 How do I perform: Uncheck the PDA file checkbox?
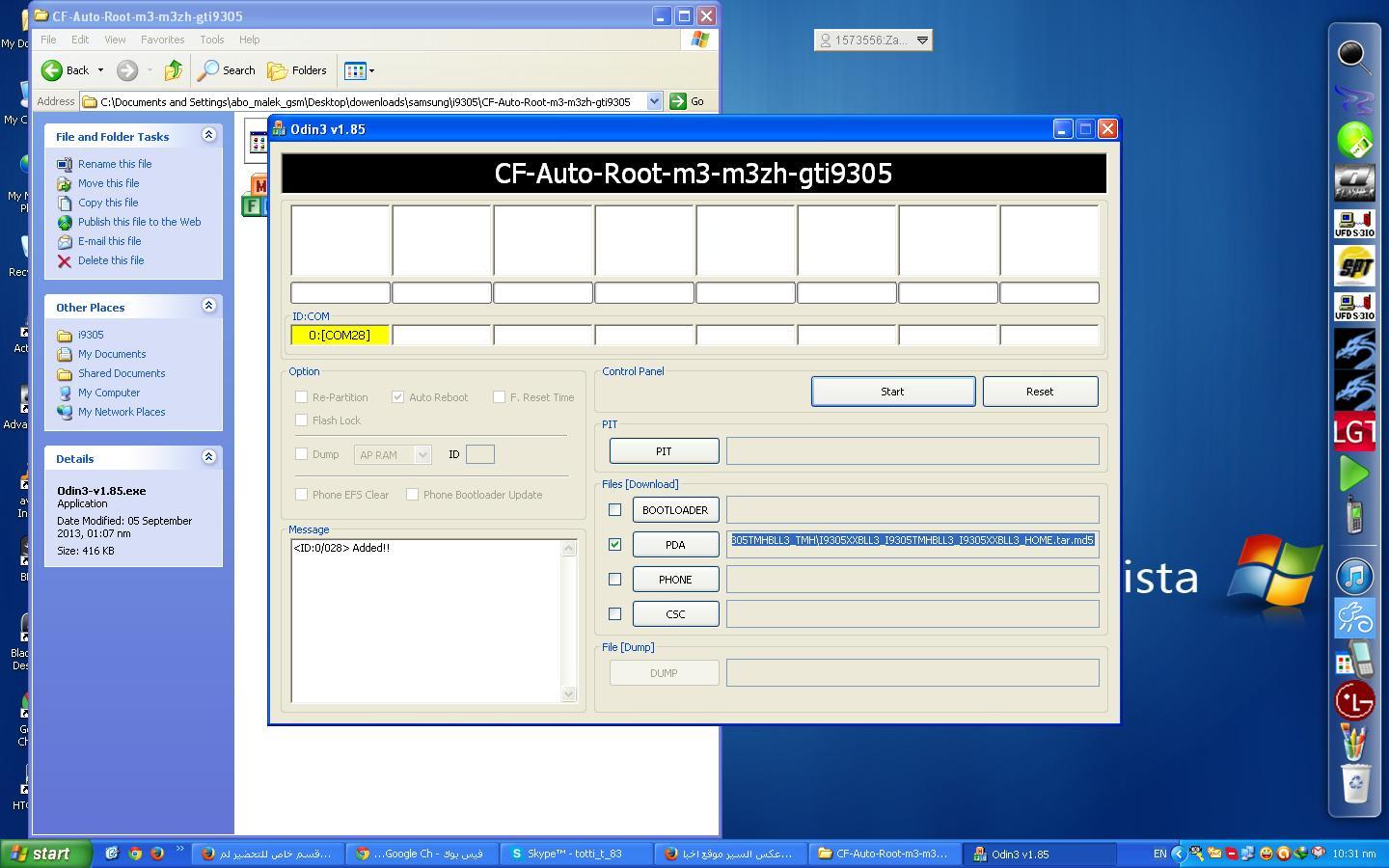(x=615, y=545)
